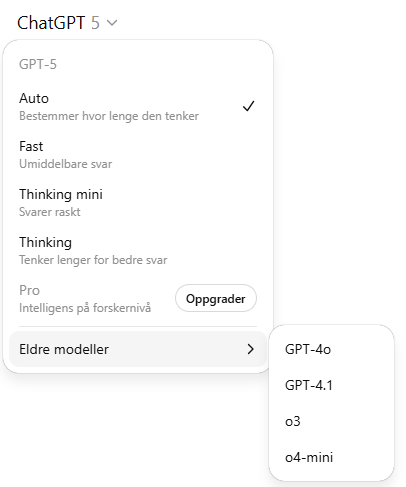Click the right arrow on Eldre modeller
Image resolution: width=406 pixels, height=487 pixels.
click(x=251, y=349)
